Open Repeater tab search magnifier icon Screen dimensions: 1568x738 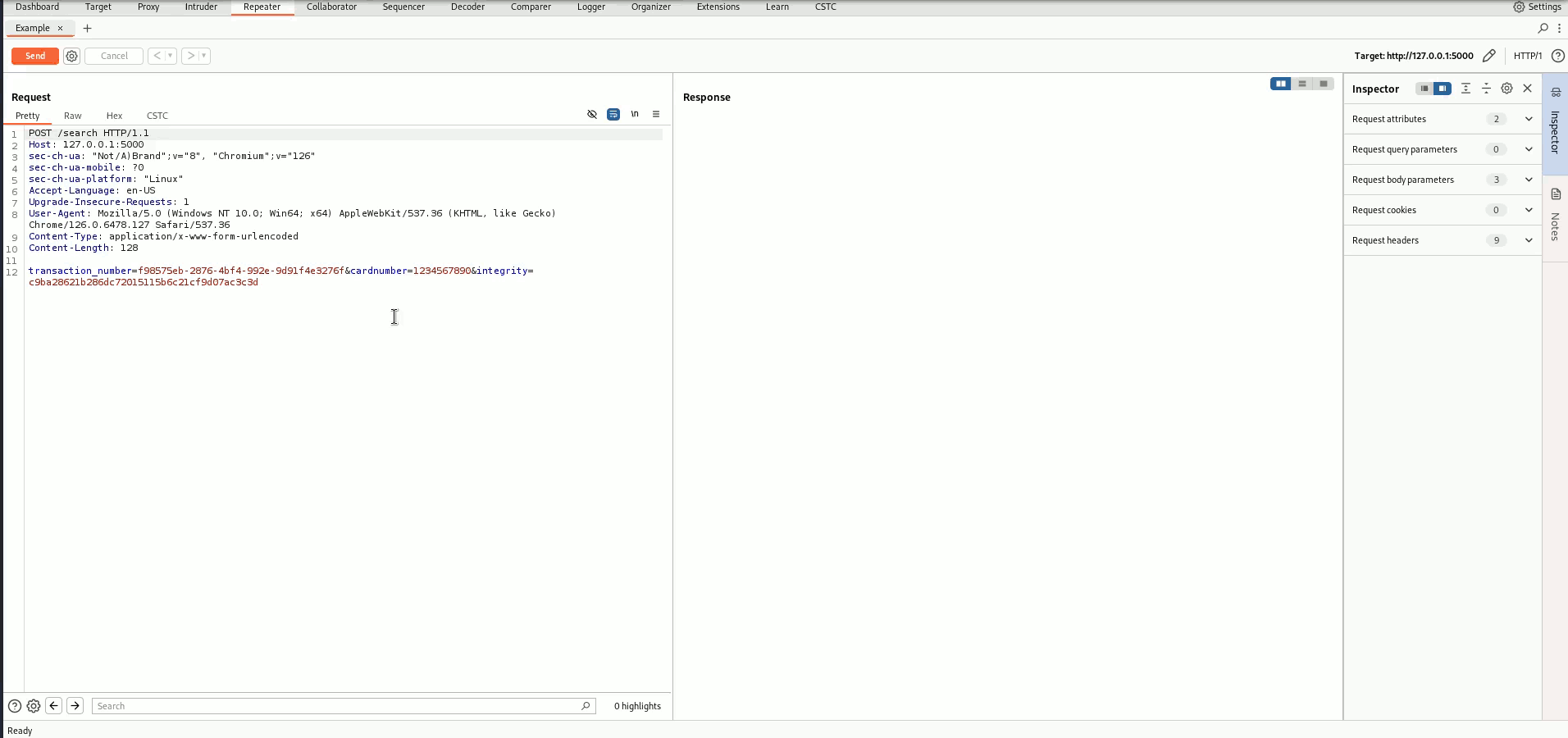click(1543, 28)
